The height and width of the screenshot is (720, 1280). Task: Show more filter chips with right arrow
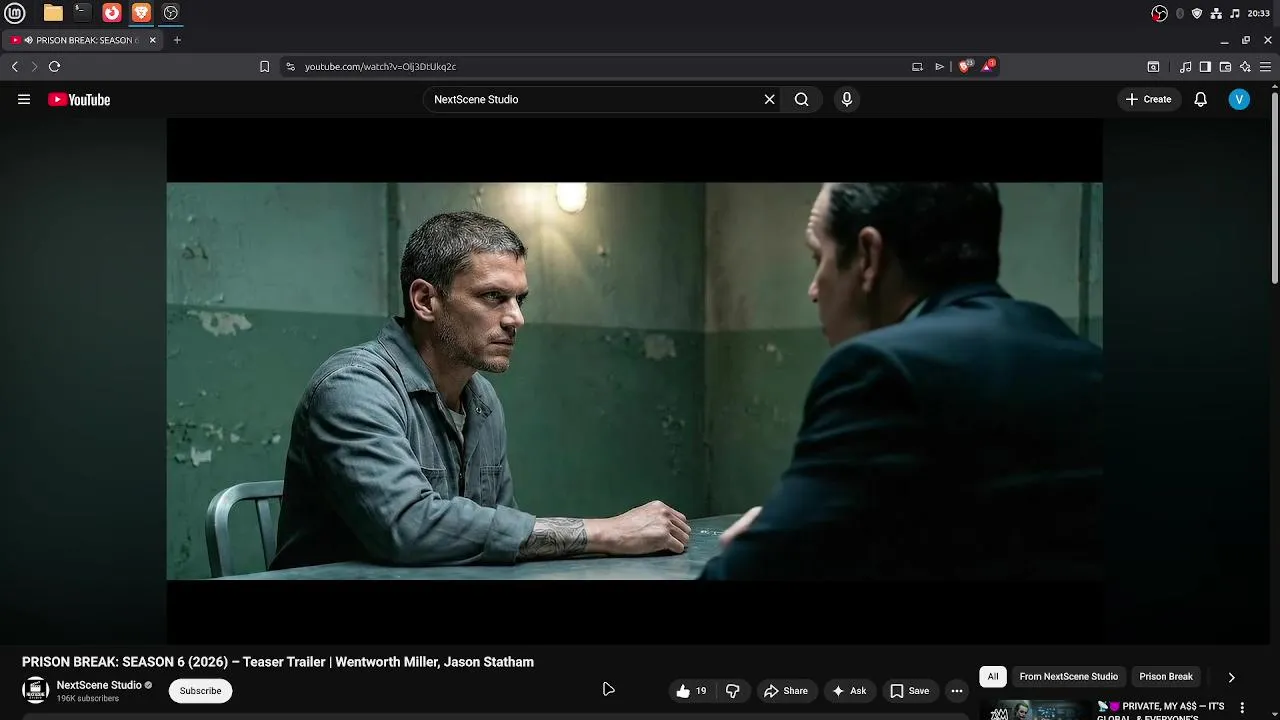pos(1231,677)
